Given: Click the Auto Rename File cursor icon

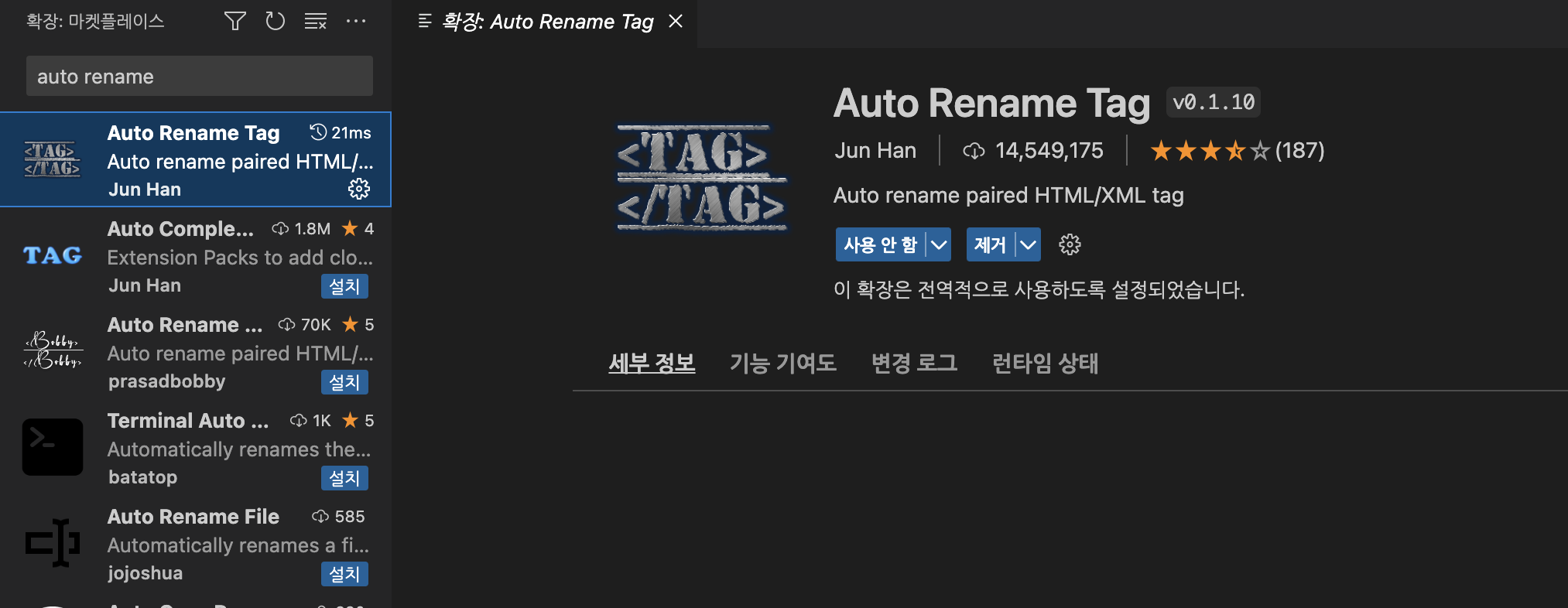Looking at the screenshot, I should pyautogui.click(x=53, y=543).
